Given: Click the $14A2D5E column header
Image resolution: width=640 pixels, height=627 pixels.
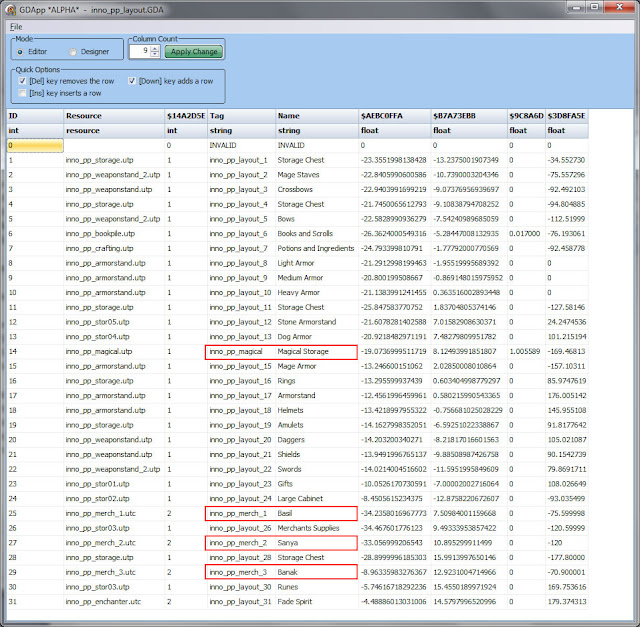Looking at the screenshot, I should tap(186, 116).
